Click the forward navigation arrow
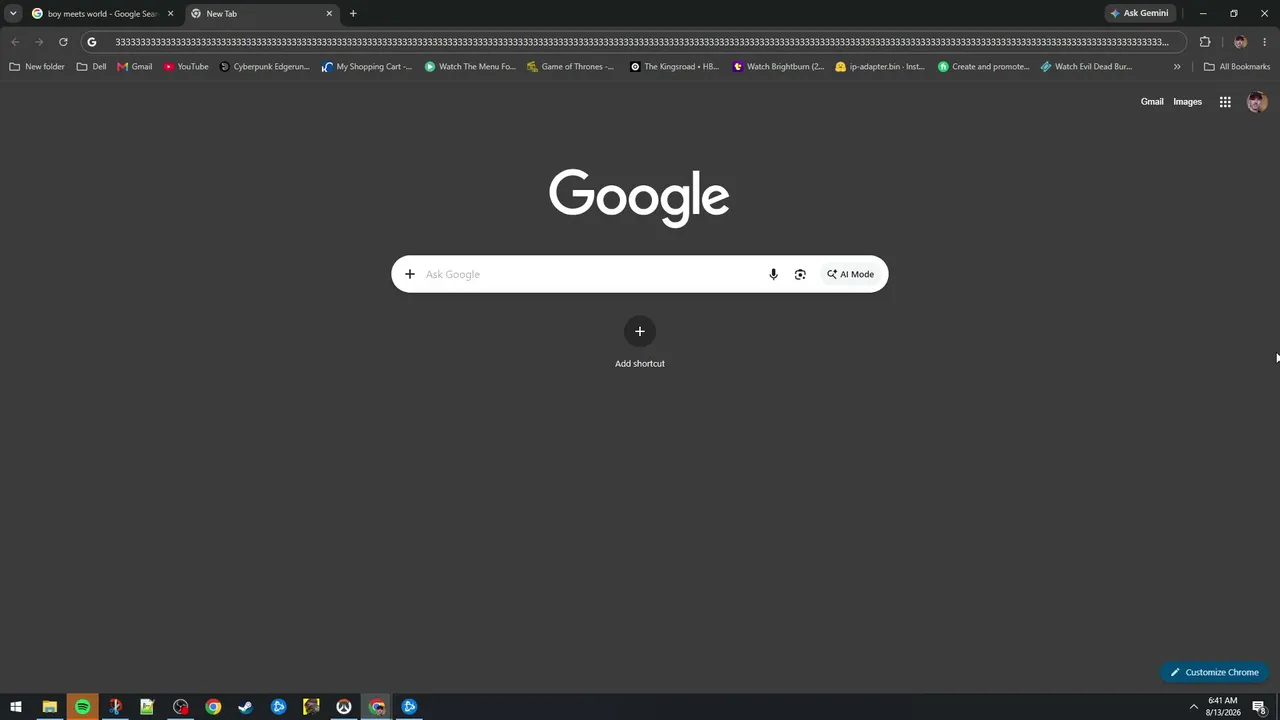This screenshot has width=1280, height=720. (39, 42)
